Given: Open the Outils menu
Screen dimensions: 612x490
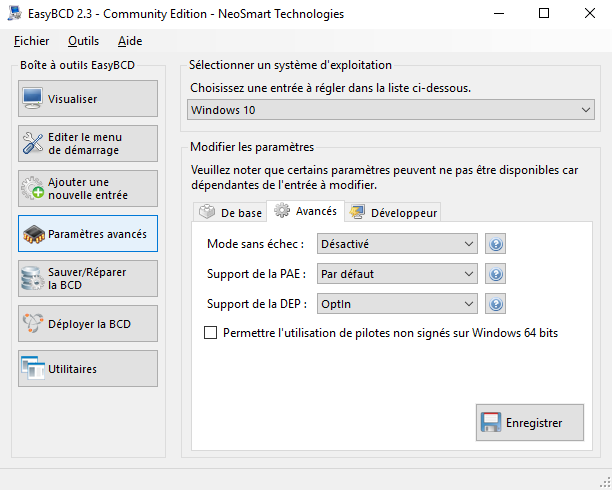Looking at the screenshot, I should tap(84, 41).
